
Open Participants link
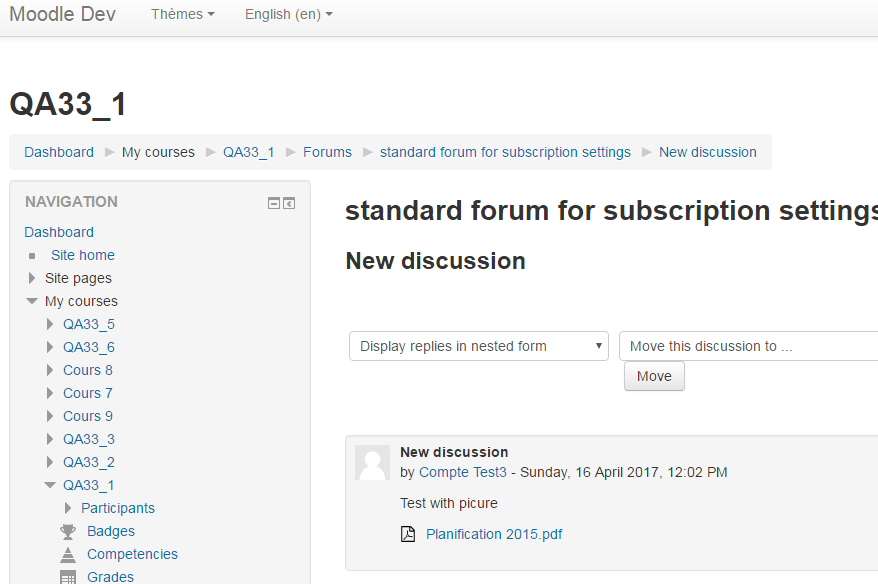coord(118,508)
